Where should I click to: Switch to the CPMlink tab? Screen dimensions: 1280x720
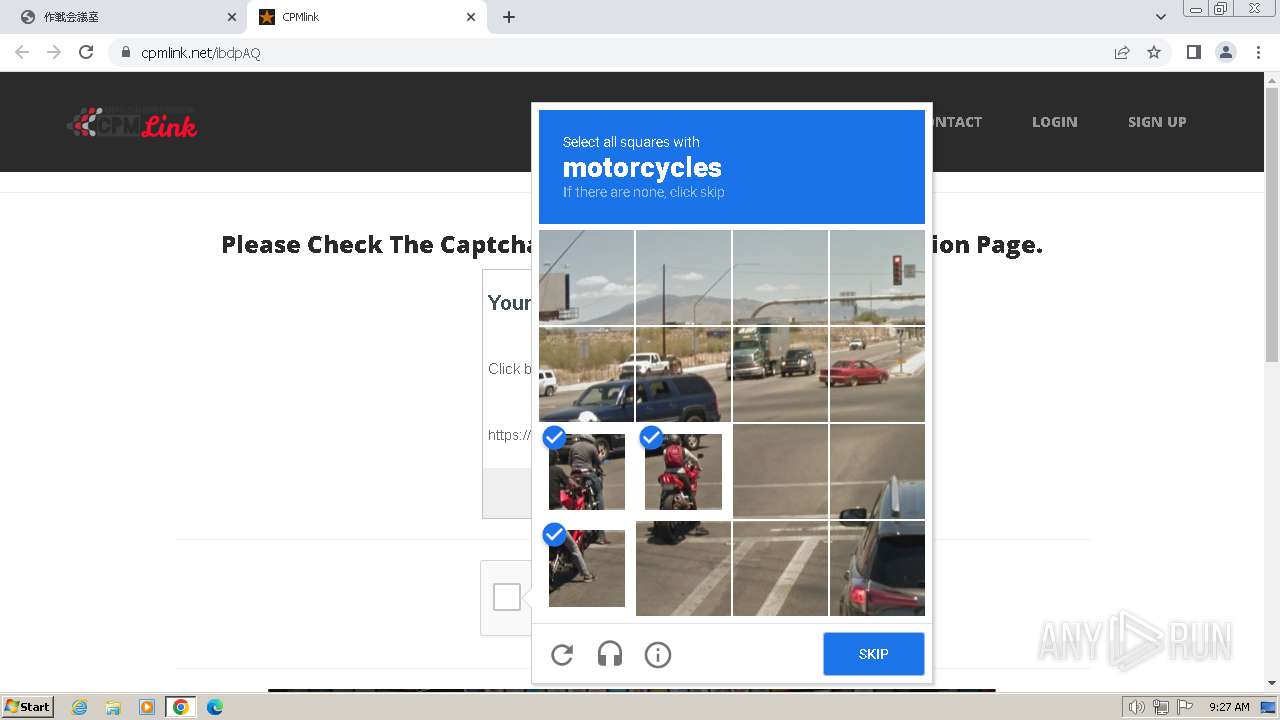coord(366,17)
